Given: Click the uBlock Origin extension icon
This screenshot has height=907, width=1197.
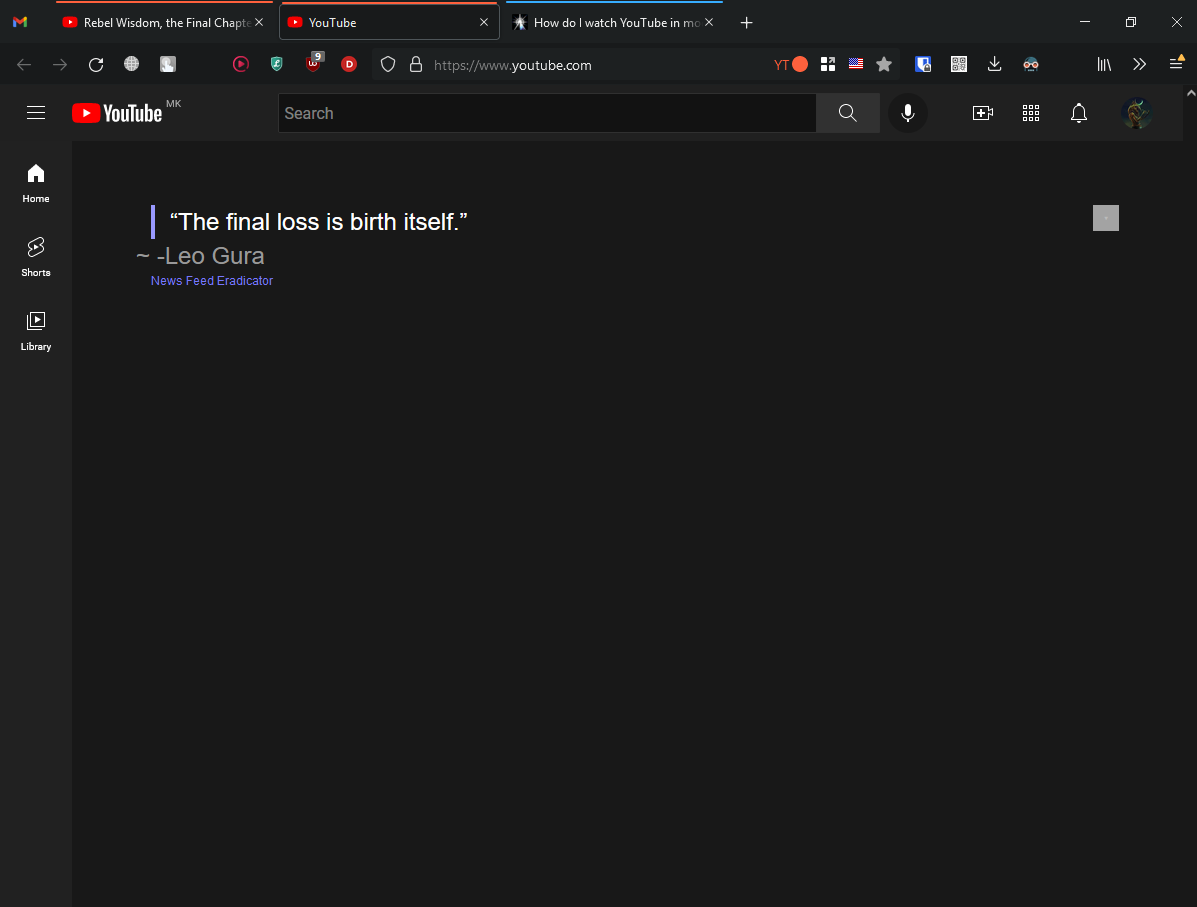Looking at the screenshot, I should point(313,64).
